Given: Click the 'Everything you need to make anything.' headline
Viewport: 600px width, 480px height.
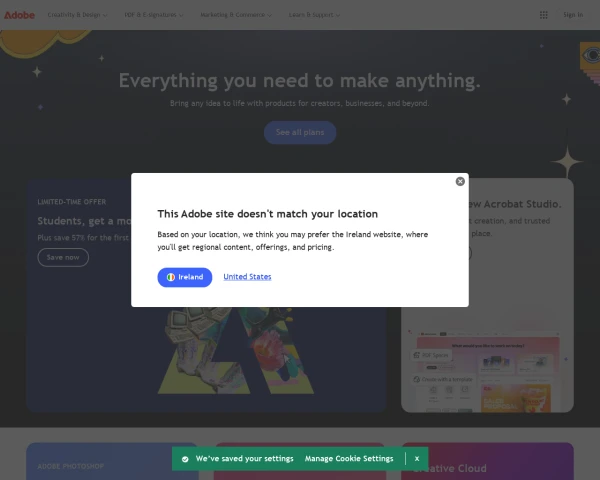Looking at the screenshot, I should point(300,81).
